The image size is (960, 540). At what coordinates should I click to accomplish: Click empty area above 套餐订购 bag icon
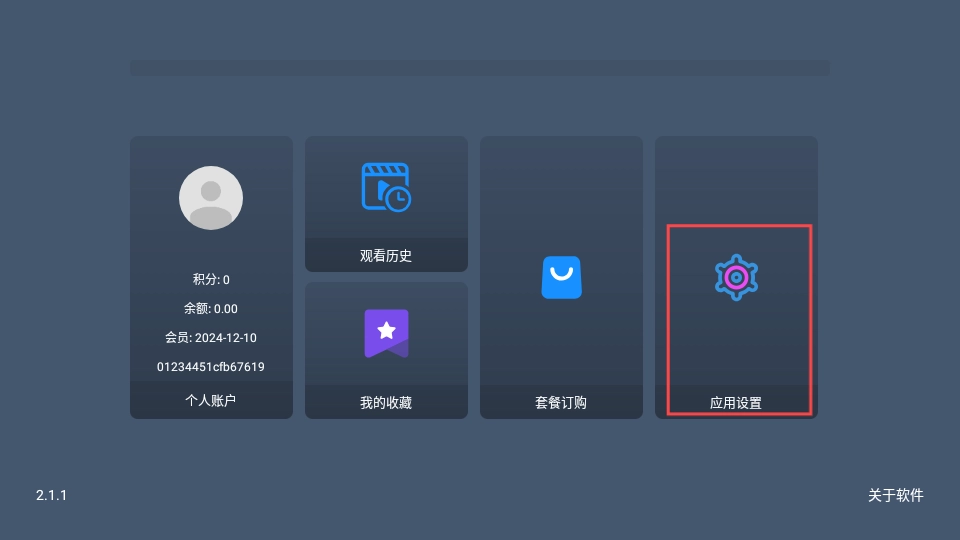(561, 196)
